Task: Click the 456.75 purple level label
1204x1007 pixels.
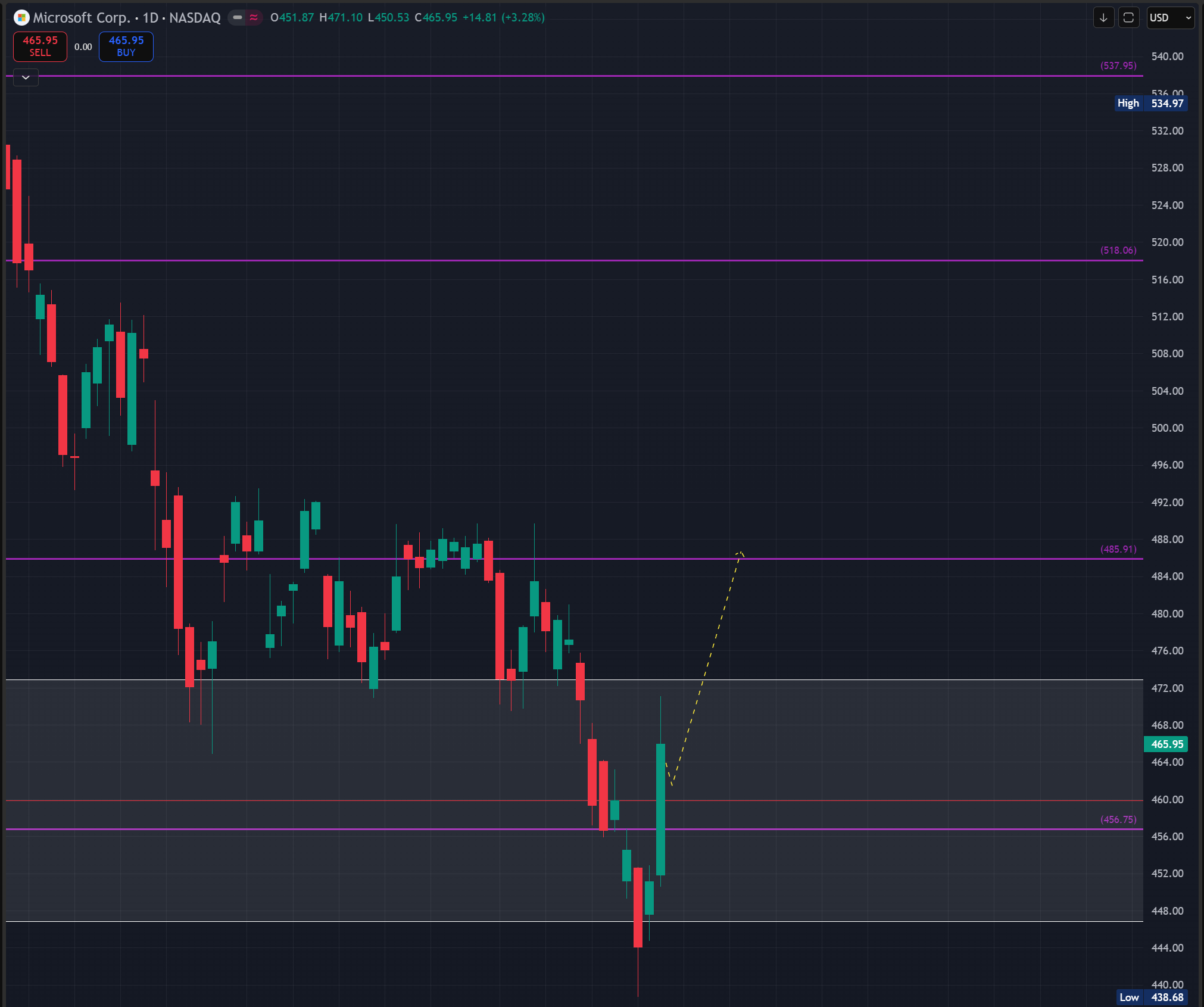Action: (1118, 819)
